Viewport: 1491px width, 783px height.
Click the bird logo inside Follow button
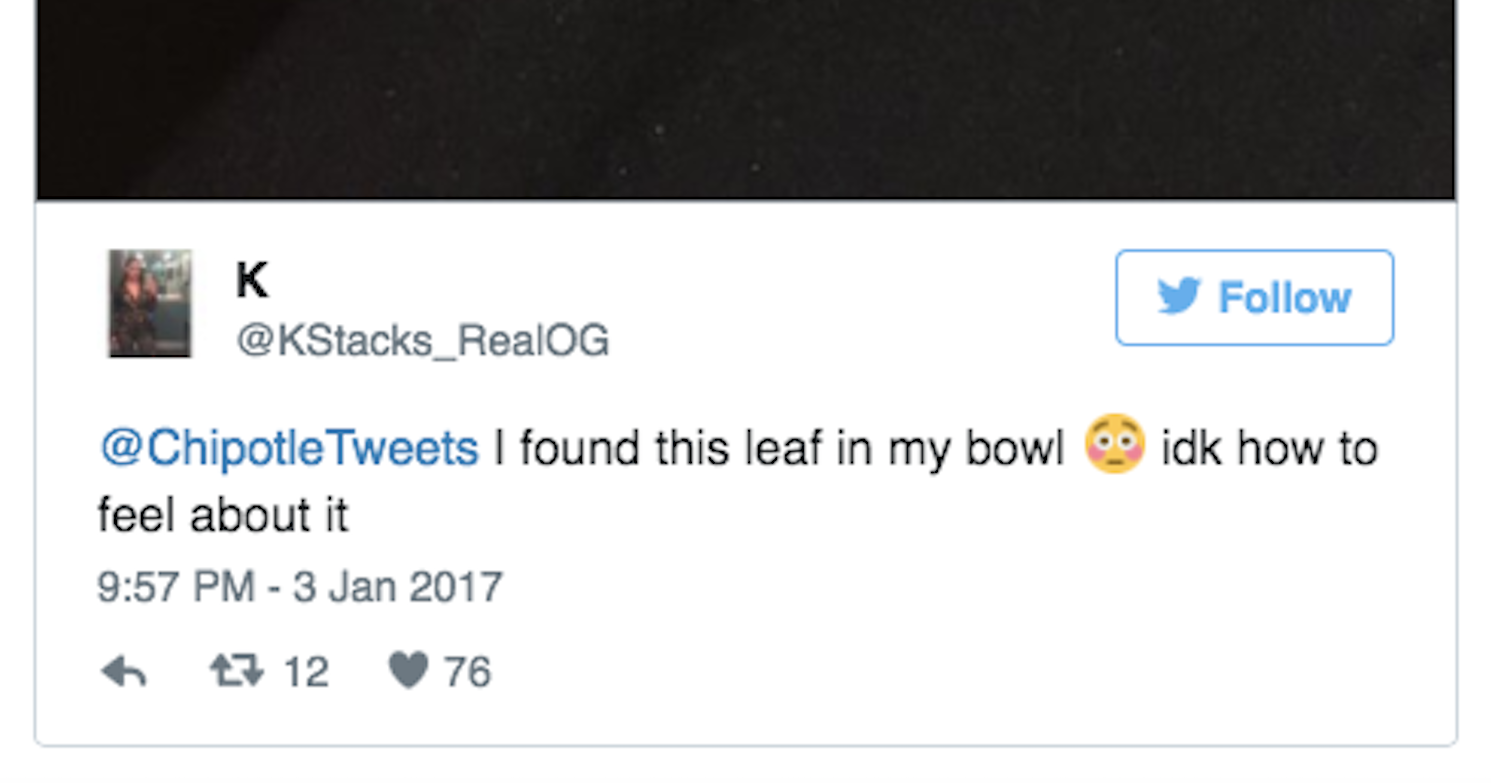point(1180,296)
